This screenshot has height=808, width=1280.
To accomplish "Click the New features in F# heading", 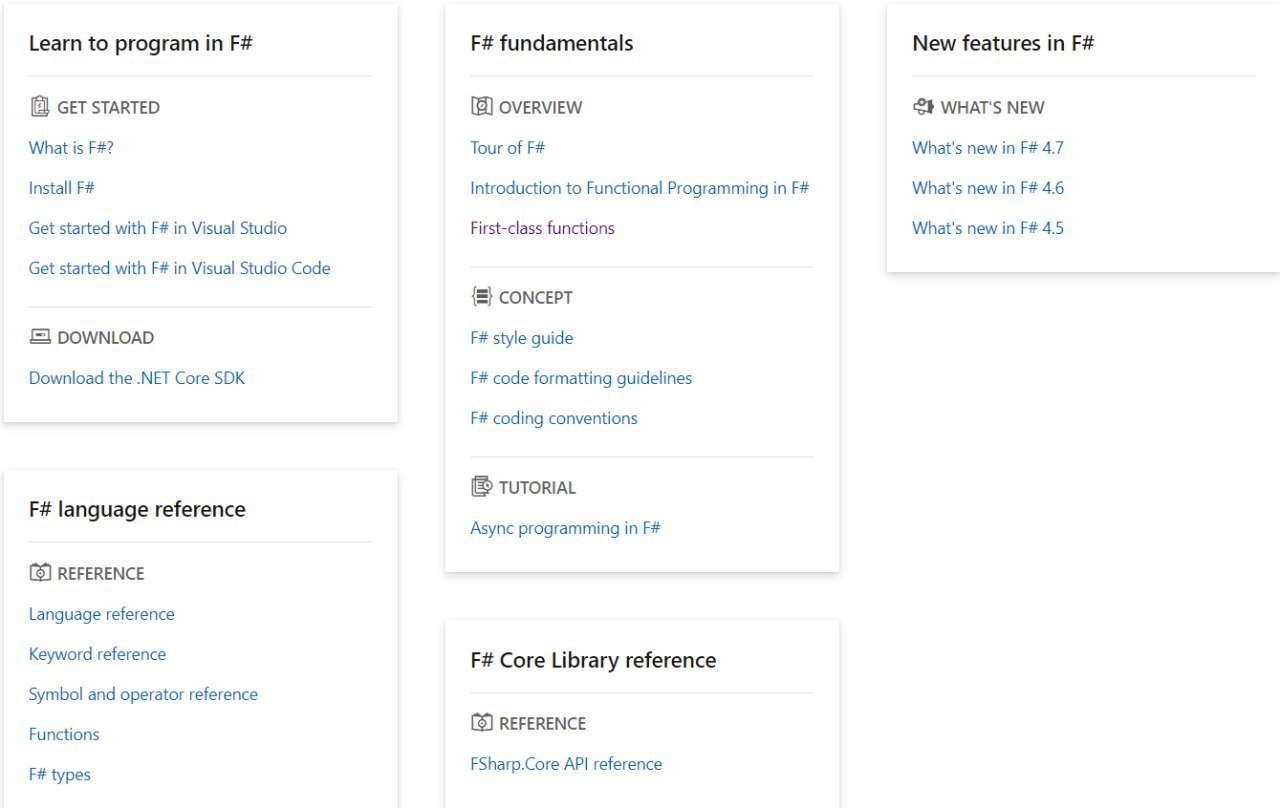I will [1003, 43].
